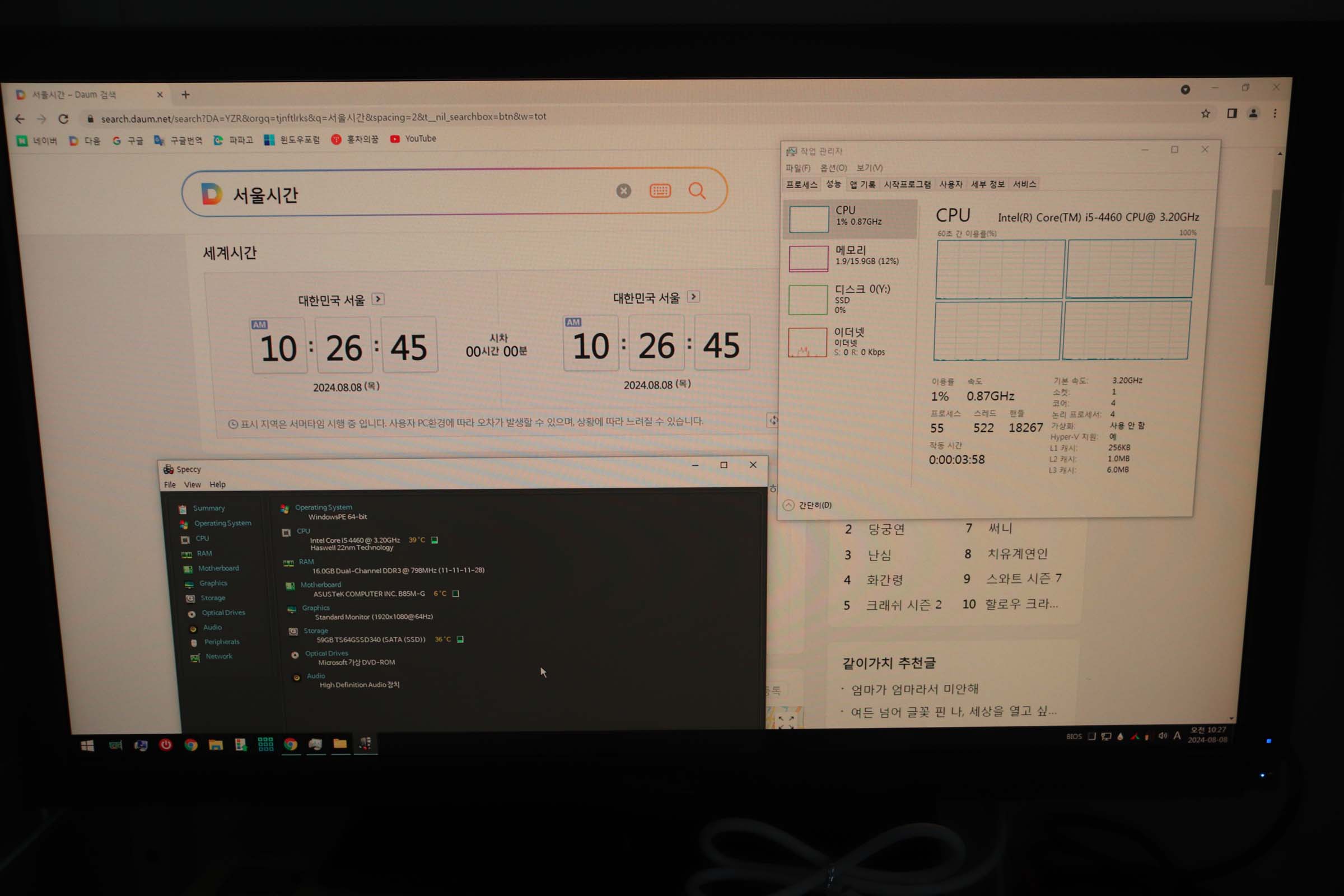Open the Chrome profile icon
This screenshot has width=1344, height=896.
pos(1253,113)
